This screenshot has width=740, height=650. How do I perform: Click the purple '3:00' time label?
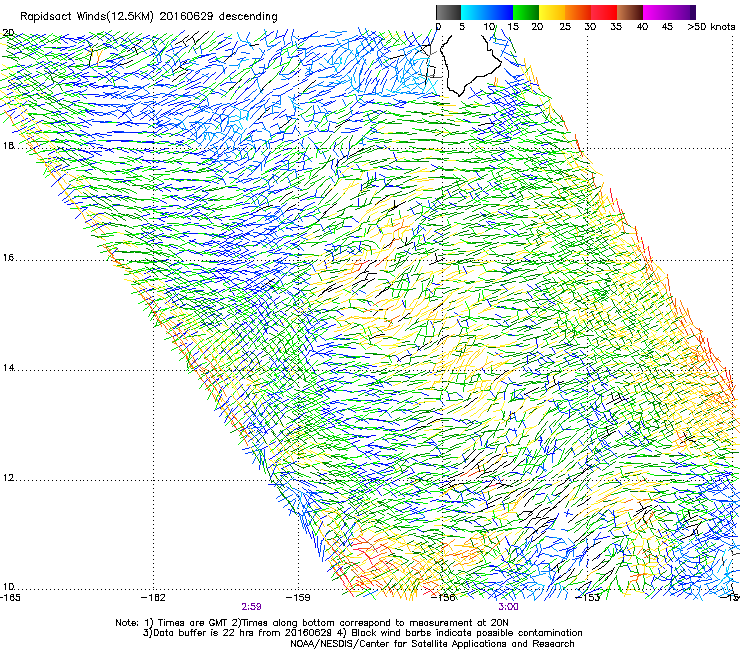click(508, 607)
